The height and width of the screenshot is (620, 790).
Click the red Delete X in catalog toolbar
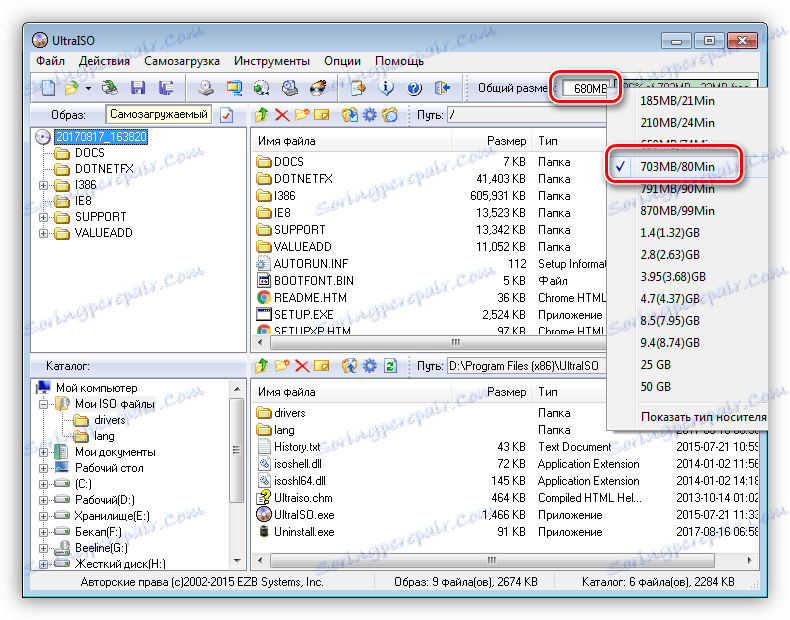click(302, 366)
